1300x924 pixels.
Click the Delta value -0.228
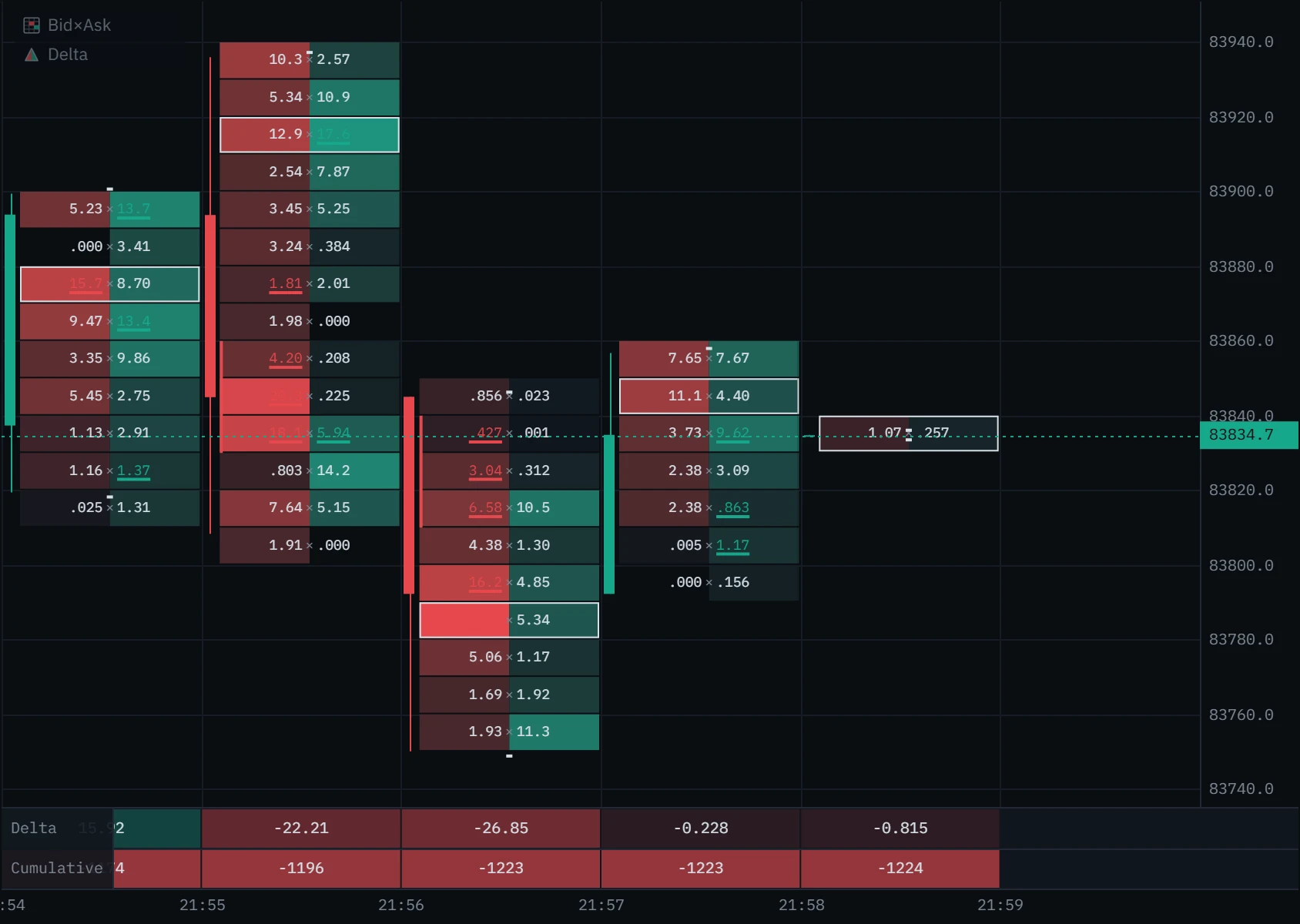tap(701, 829)
